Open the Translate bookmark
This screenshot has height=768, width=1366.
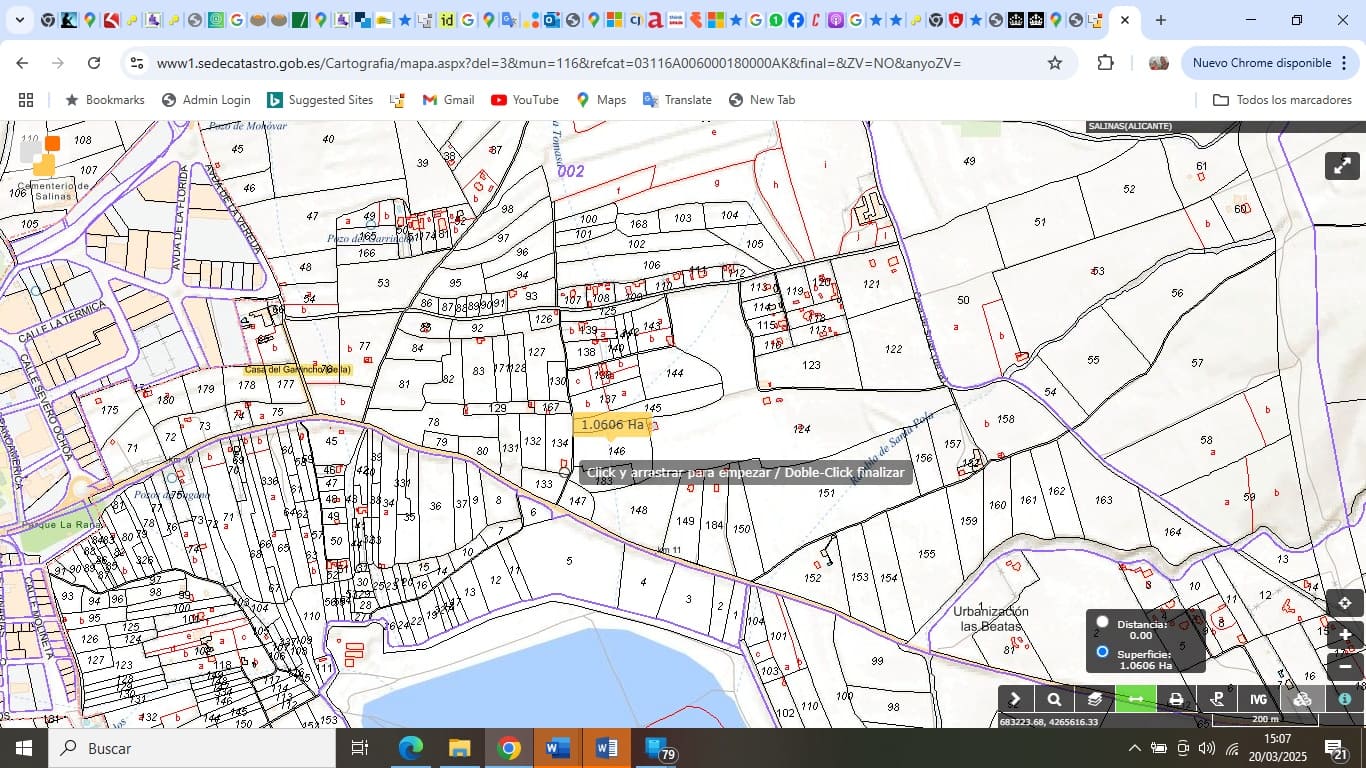coord(677,100)
